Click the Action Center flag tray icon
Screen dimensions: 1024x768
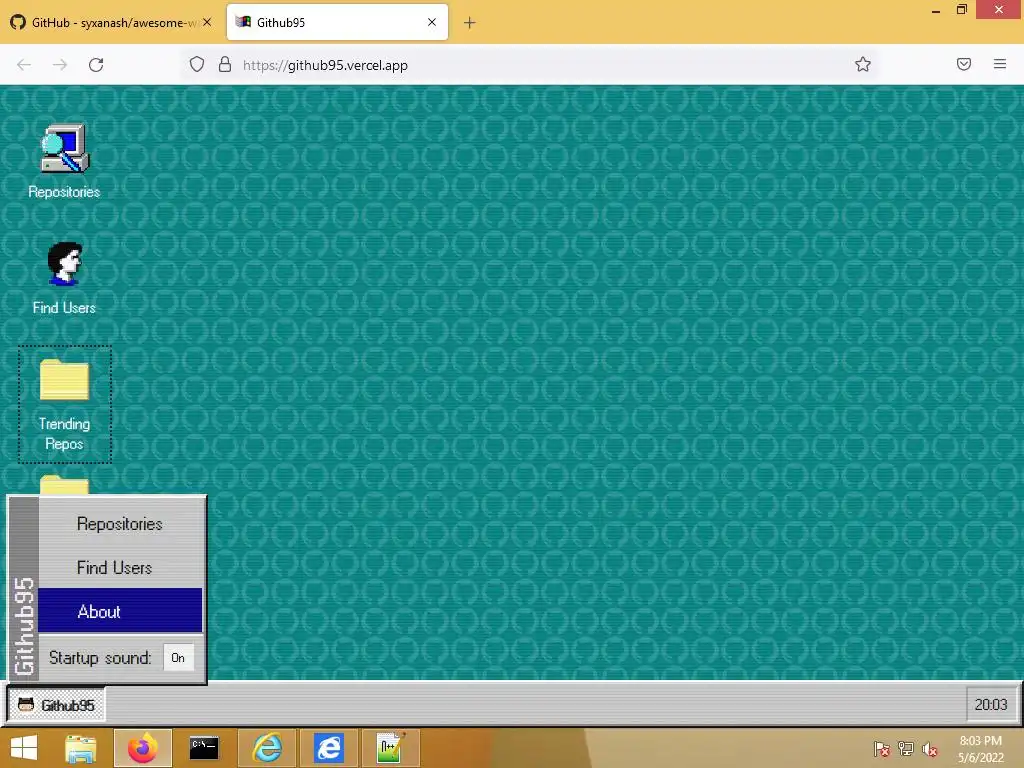(x=882, y=749)
